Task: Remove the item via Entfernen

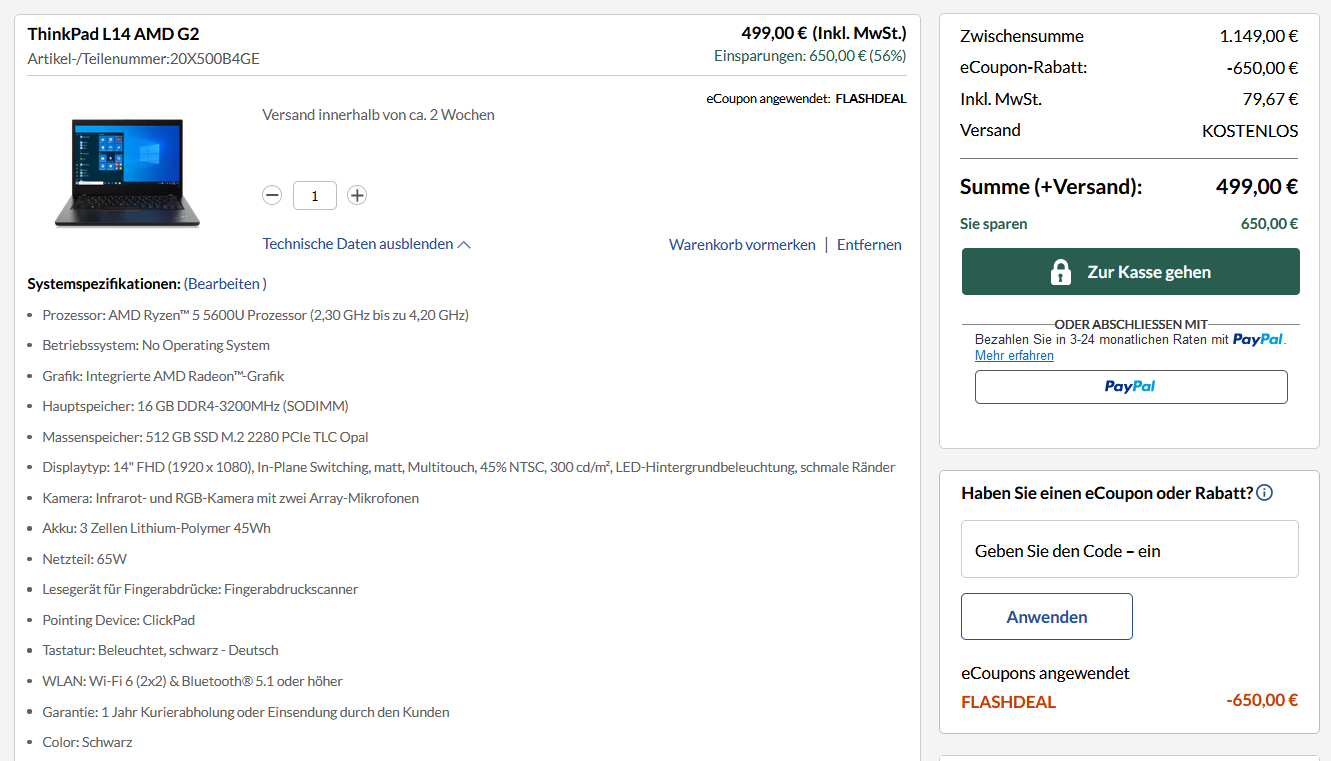Action: (868, 244)
